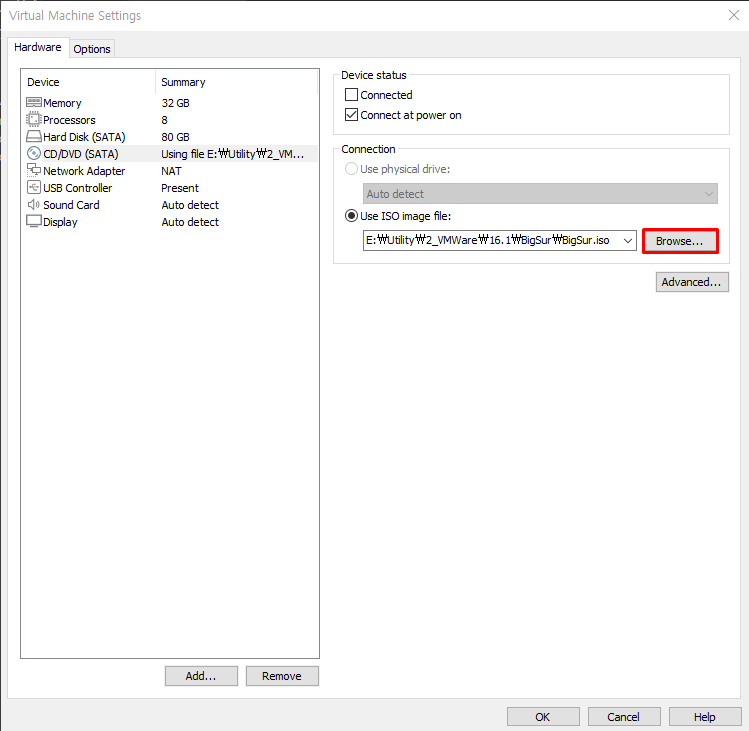The width and height of the screenshot is (749, 731).
Task: Select the Hard Disk (SATA) row label
Action: [x=84, y=137]
